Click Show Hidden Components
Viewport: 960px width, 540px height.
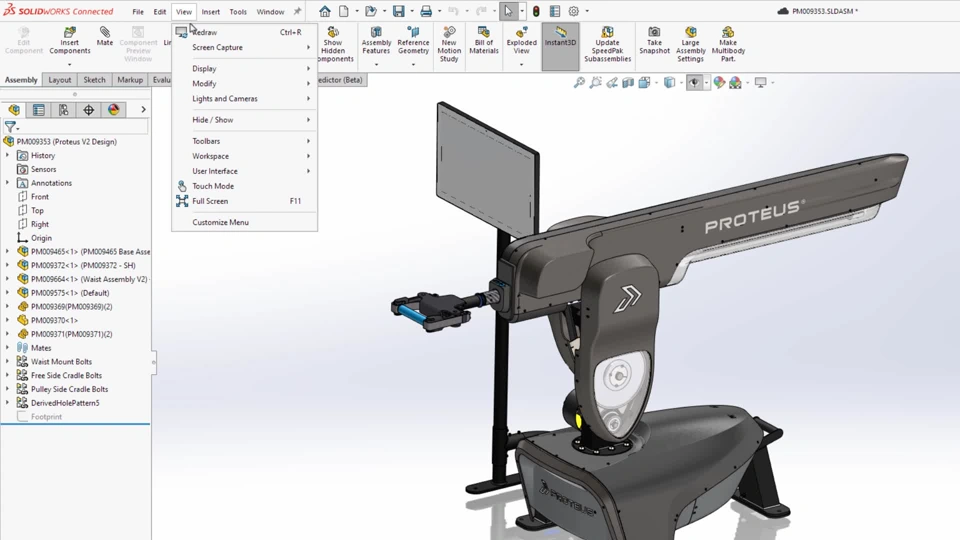(334, 44)
